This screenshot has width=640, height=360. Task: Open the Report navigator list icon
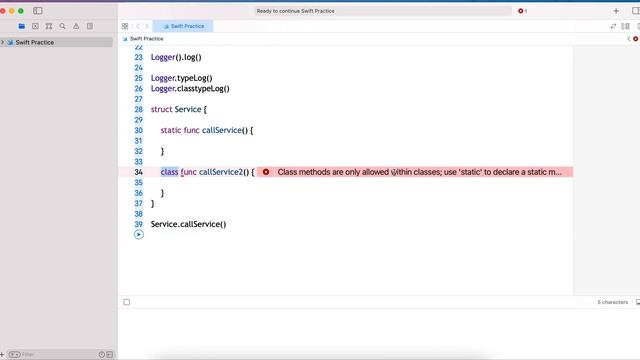[x=90, y=26]
